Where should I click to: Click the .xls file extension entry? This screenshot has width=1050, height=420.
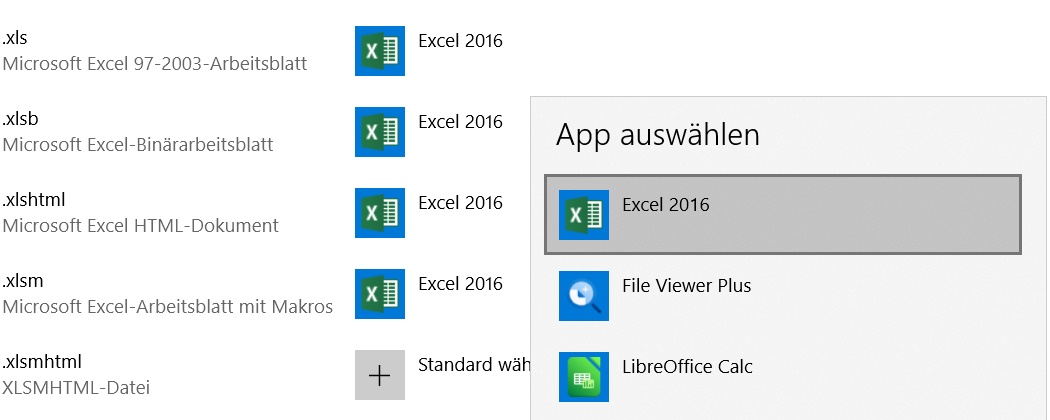[x=14, y=40]
